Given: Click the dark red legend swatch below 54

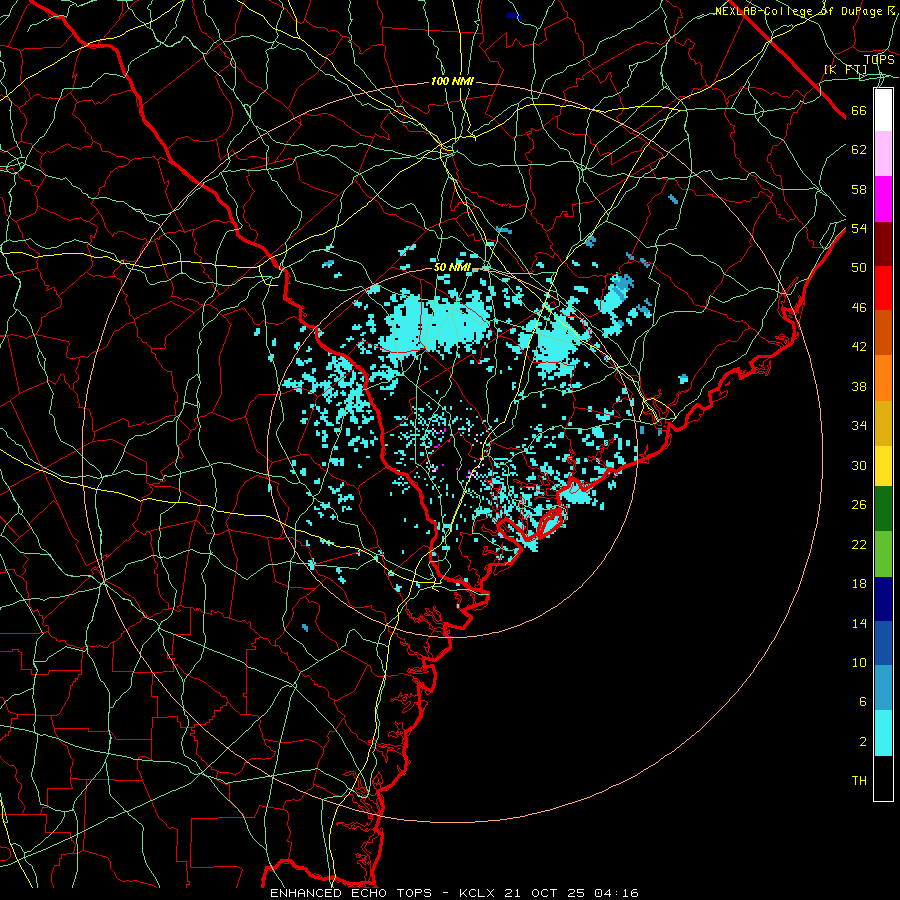Looking at the screenshot, I should coord(883,244).
